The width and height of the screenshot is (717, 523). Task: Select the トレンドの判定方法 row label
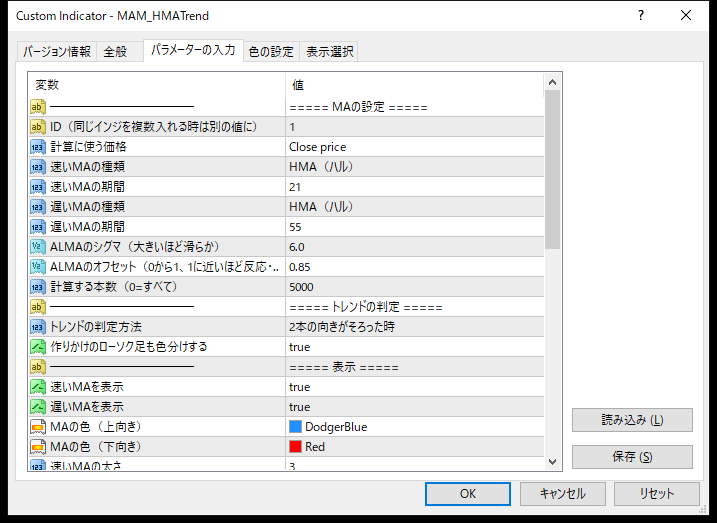(x=96, y=327)
